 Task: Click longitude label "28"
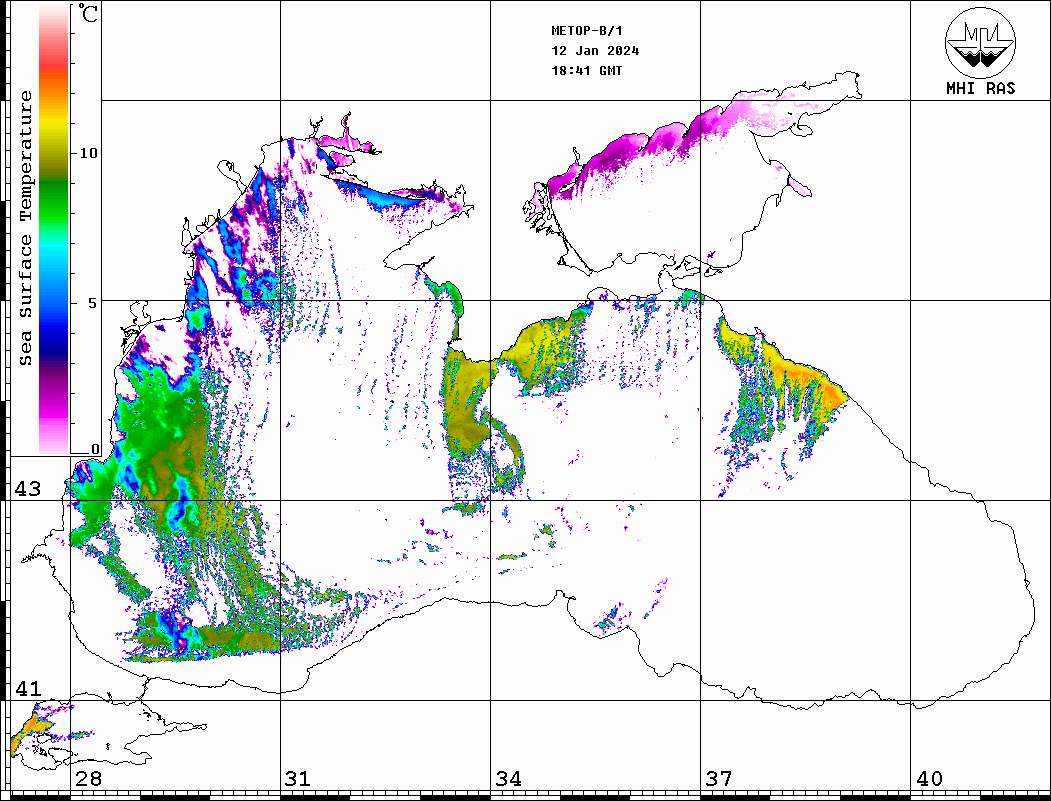[x=88, y=779]
